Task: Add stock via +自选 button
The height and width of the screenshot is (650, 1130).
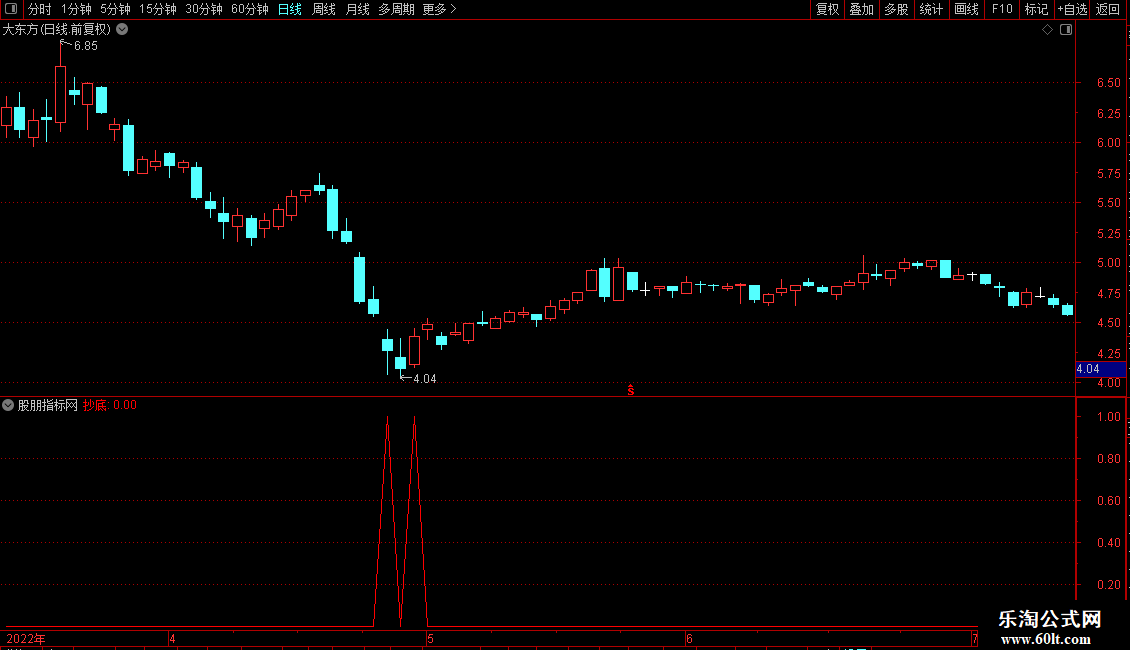Action: point(1072,9)
